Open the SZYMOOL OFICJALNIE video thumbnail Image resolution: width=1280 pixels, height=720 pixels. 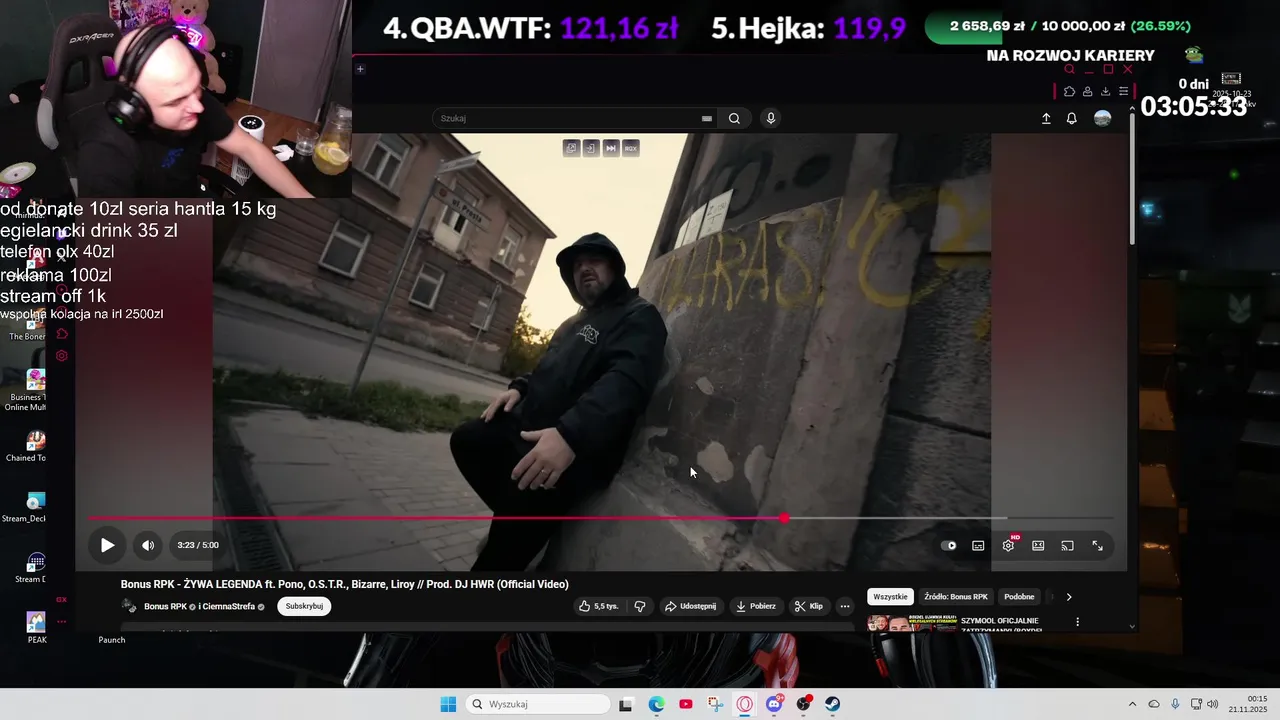click(x=912, y=624)
